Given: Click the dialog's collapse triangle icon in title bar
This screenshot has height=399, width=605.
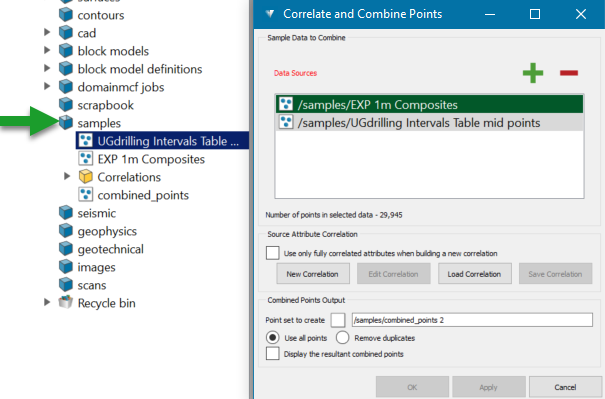Looking at the screenshot, I should point(270,14).
